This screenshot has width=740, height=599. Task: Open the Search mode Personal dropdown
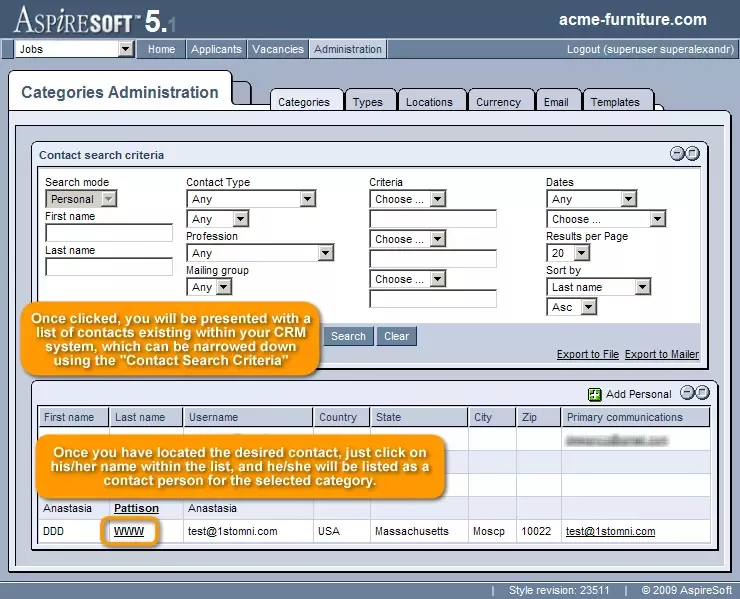(x=81, y=199)
